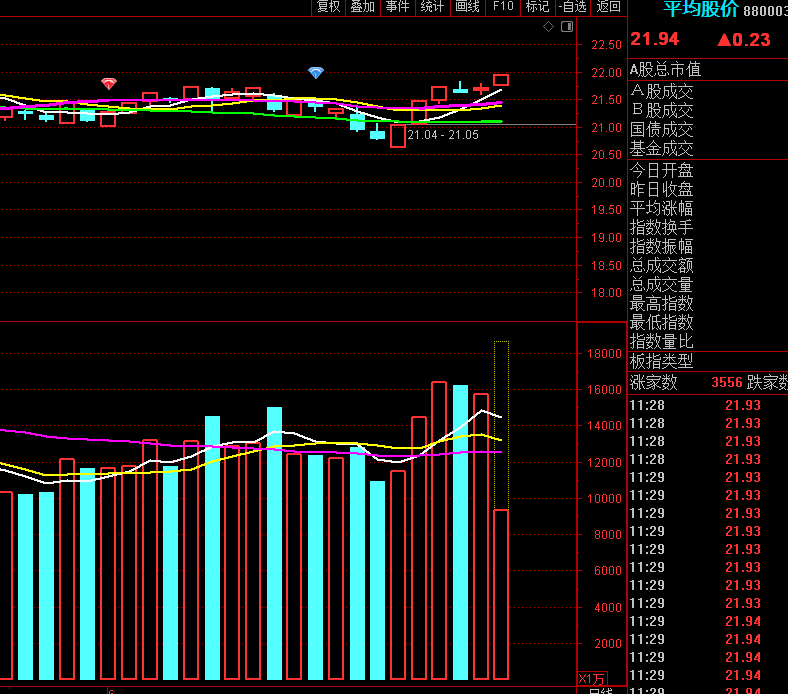Toggle the side panel layout icon
Image resolution: width=788 pixels, height=694 pixels.
[x=567, y=27]
